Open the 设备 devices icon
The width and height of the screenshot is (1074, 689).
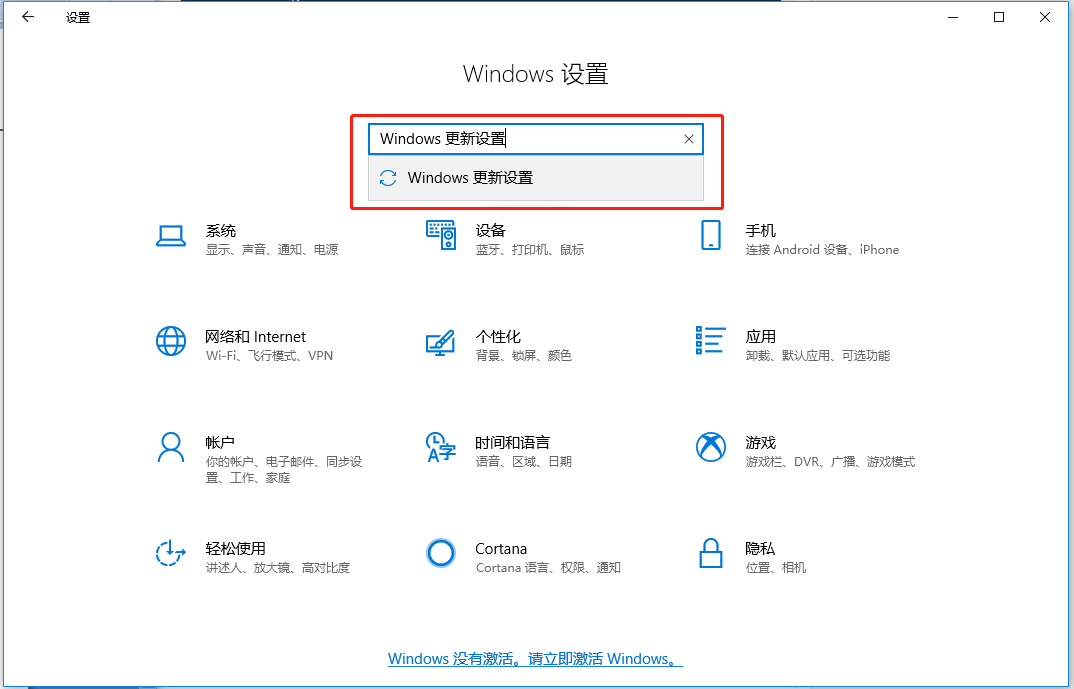[441, 235]
